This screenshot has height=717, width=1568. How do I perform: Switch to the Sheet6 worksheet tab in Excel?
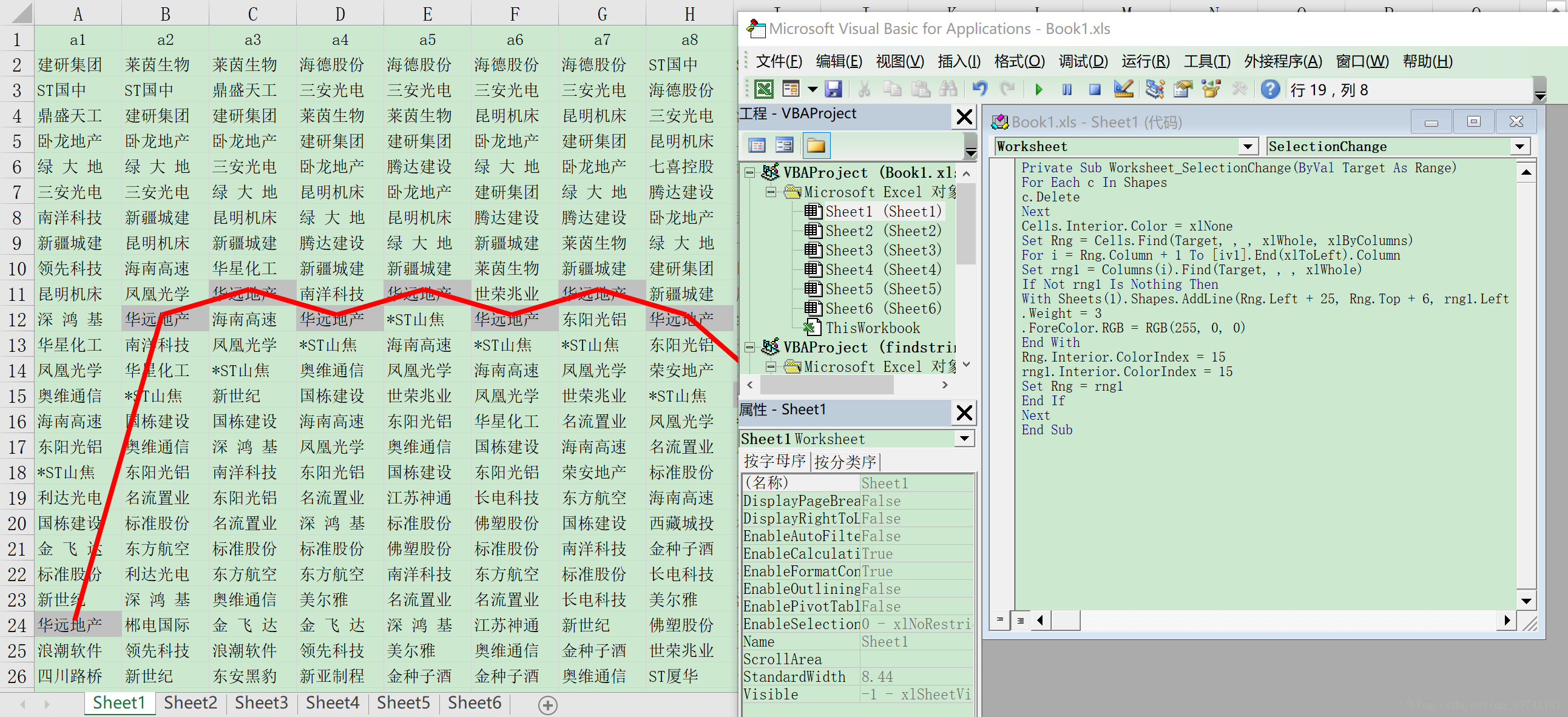474,702
